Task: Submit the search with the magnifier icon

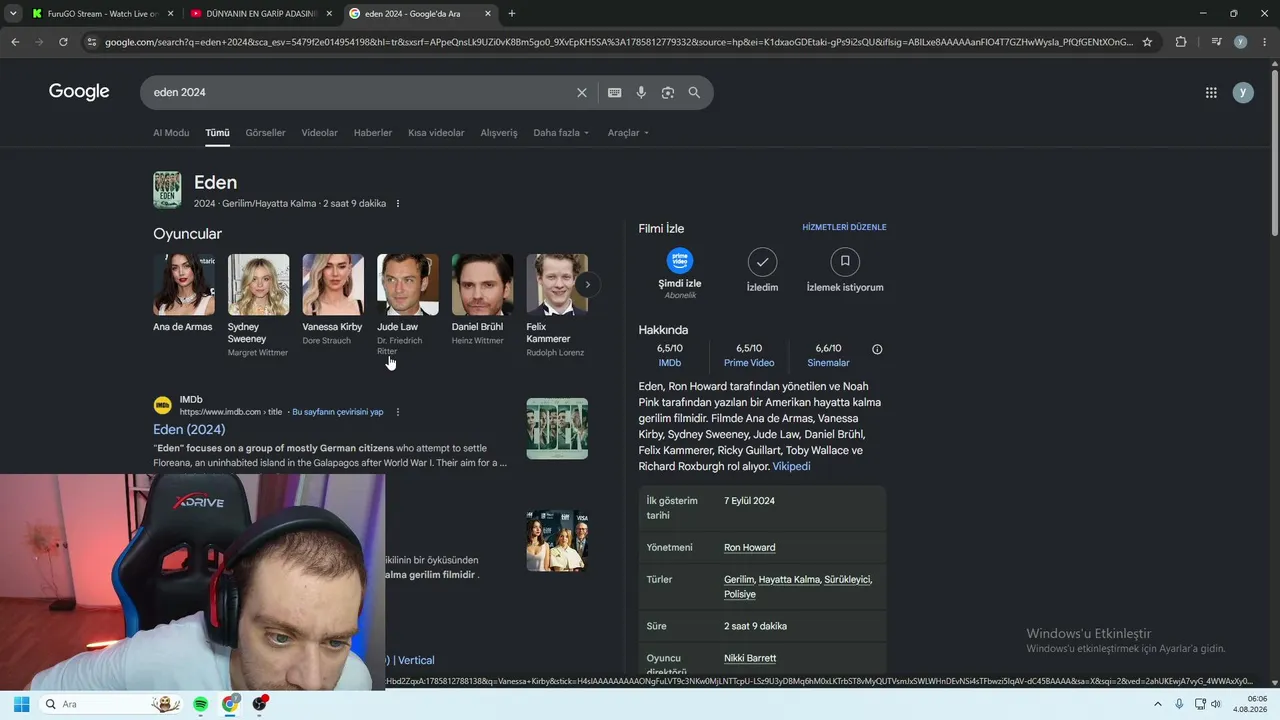Action: pyautogui.click(x=694, y=92)
